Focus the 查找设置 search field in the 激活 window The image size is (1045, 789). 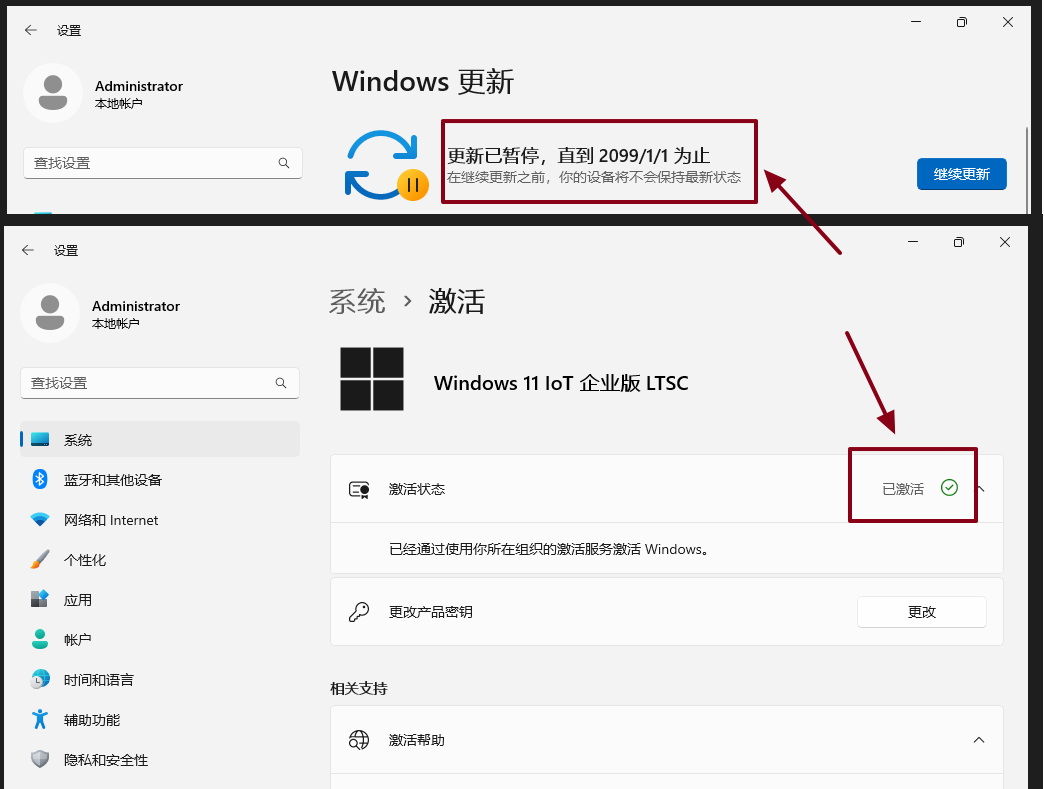click(x=150, y=383)
